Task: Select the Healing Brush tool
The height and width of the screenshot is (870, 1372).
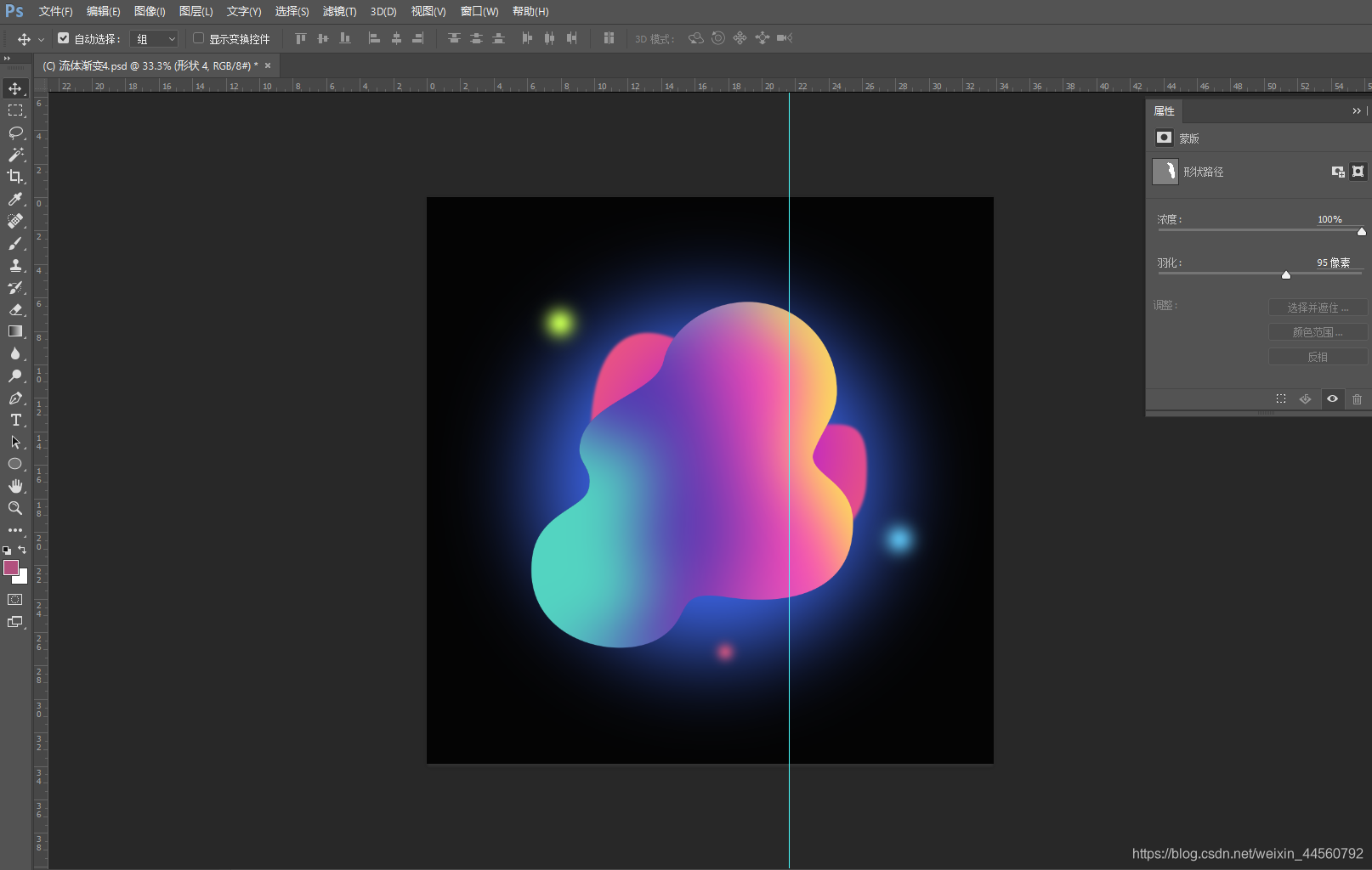Action: [15, 221]
